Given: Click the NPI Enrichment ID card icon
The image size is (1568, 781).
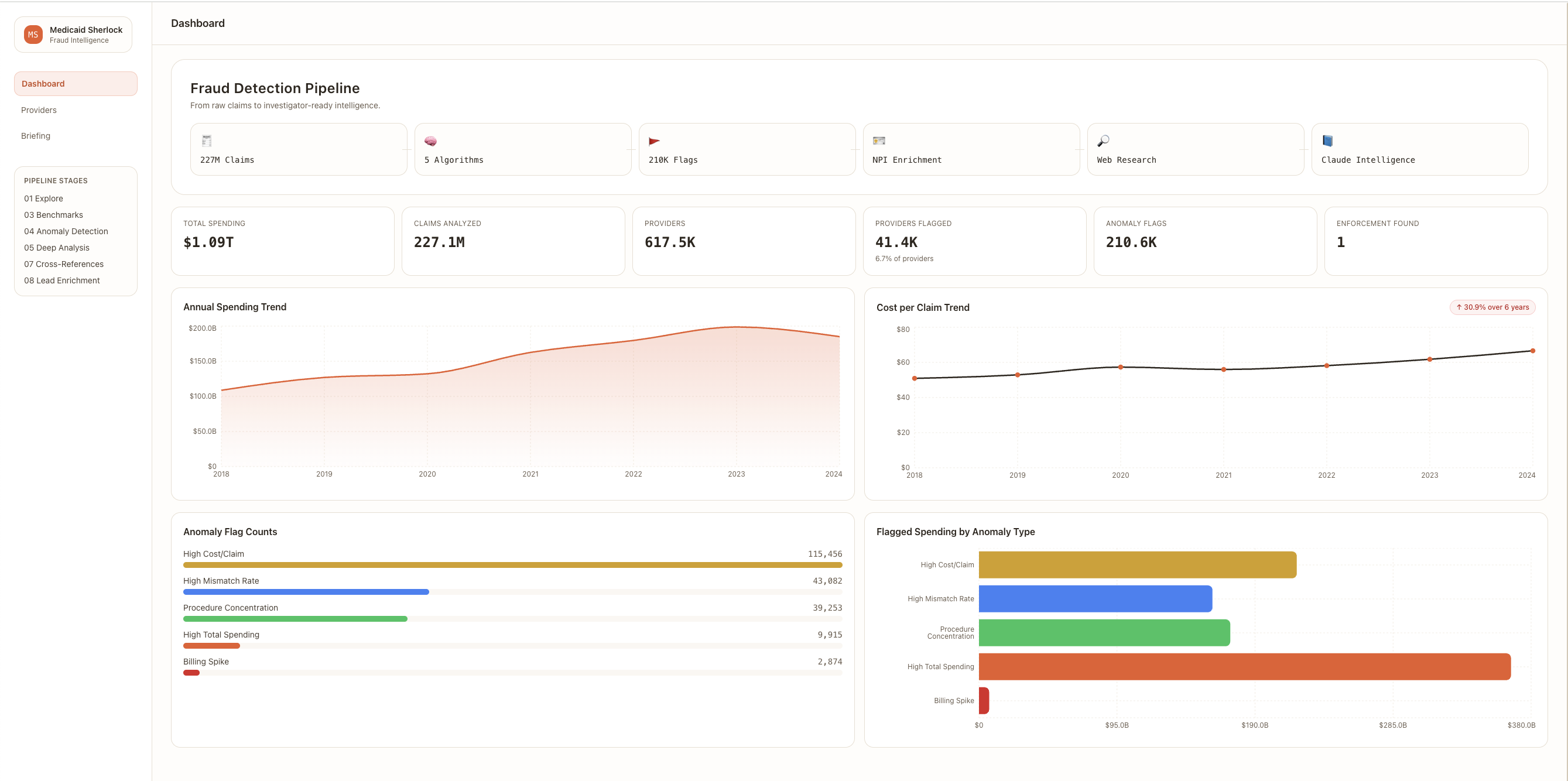Looking at the screenshot, I should pyautogui.click(x=878, y=141).
